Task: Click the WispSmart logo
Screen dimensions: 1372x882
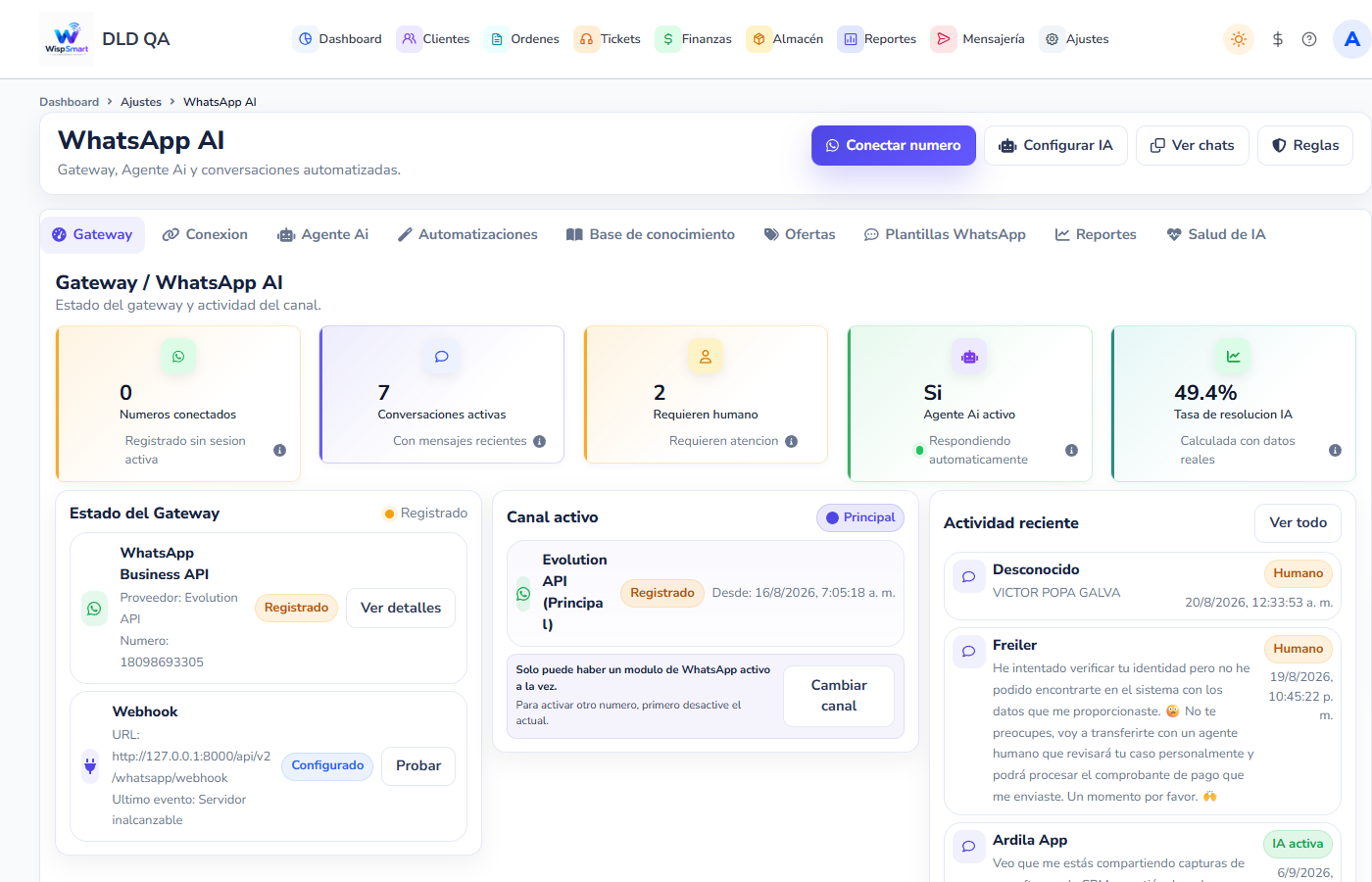Action: (x=67, y=39)
